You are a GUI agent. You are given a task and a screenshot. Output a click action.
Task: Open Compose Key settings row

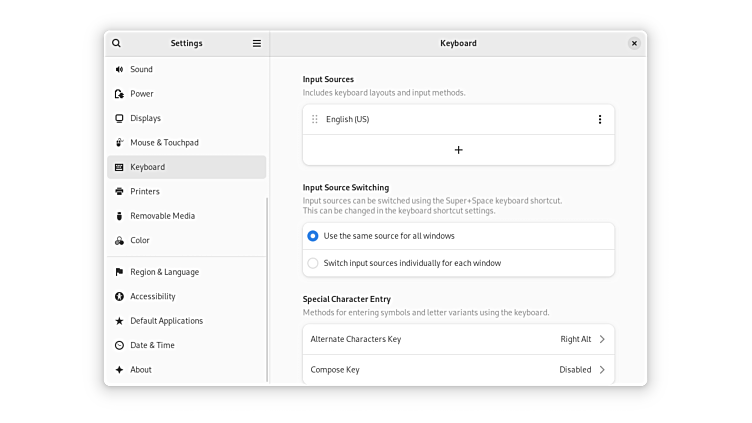(x=458, y=369)
